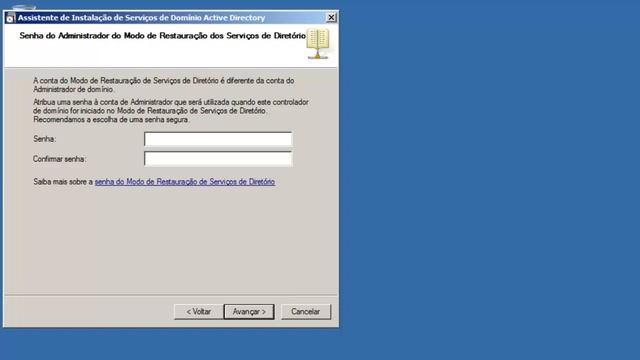This screenshot has width=640, height=360.
Task: Click the Recycle Bin desktop icon
Action: tap(23, 7)
